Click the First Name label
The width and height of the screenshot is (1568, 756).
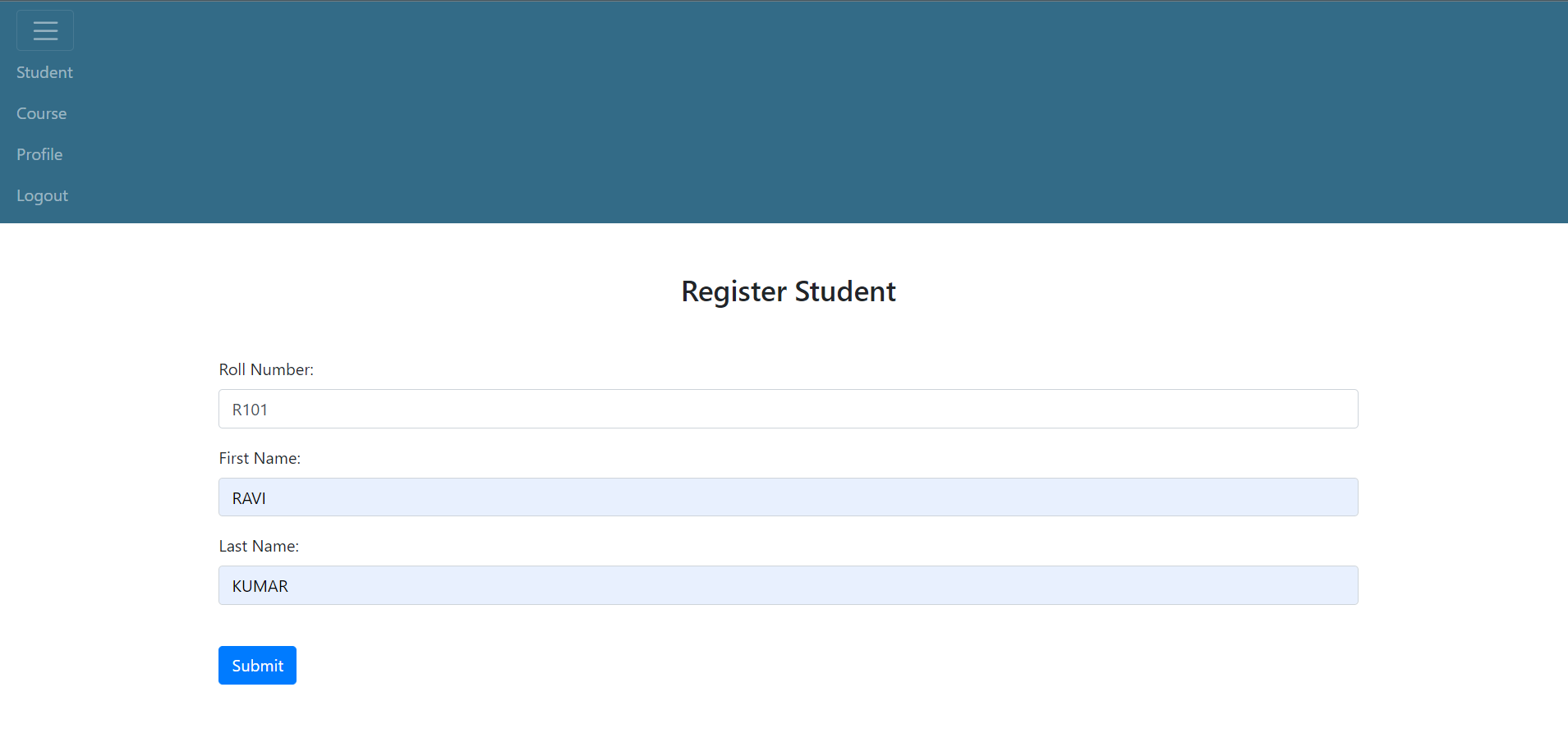260,458
